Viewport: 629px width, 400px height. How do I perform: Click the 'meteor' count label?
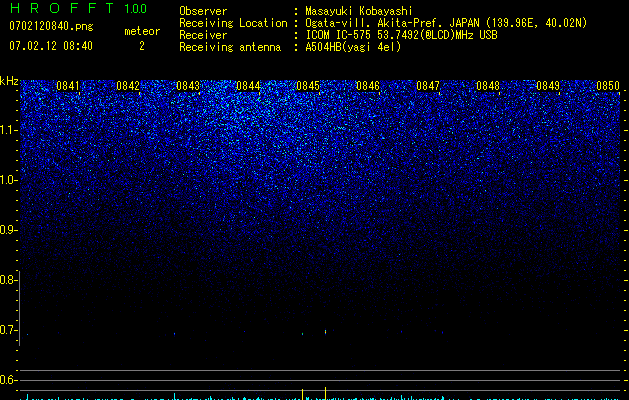[x=142, y=31]
